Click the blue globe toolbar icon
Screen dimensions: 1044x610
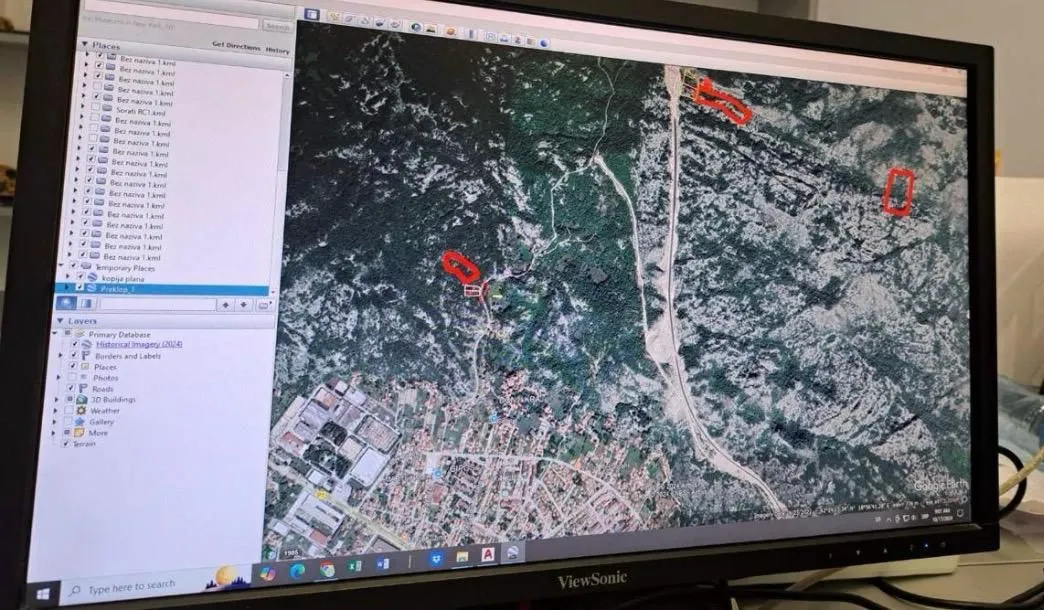[x=543, y=43]
